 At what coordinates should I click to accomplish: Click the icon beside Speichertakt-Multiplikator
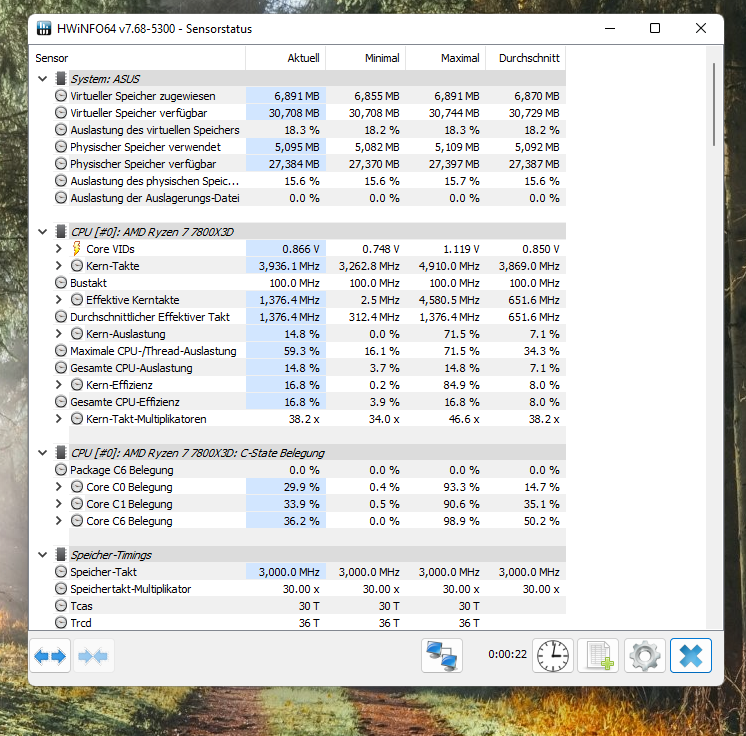(61, 589)
